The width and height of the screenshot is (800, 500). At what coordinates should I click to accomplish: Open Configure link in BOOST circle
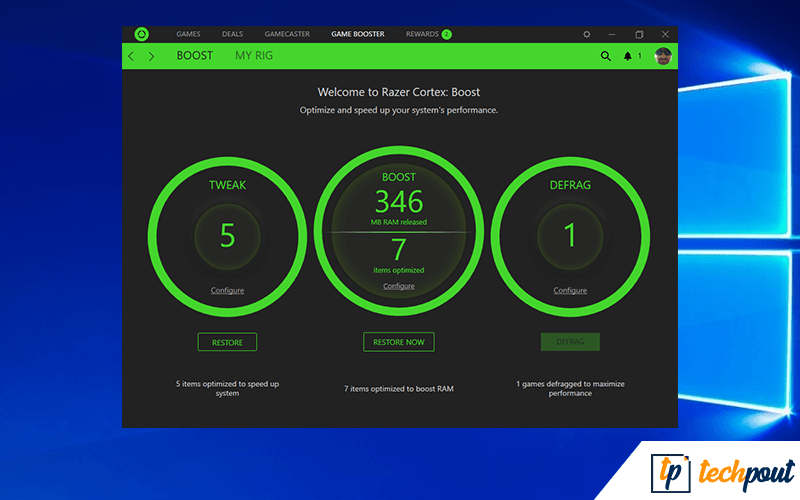click(x=398, y=286)
